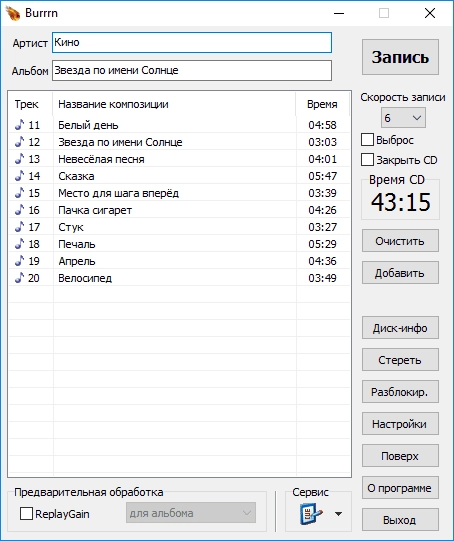Open the Скорость записи speed dropdown
Screen dimensions: 454x541
pyautogui.click(x=403, y=118)
